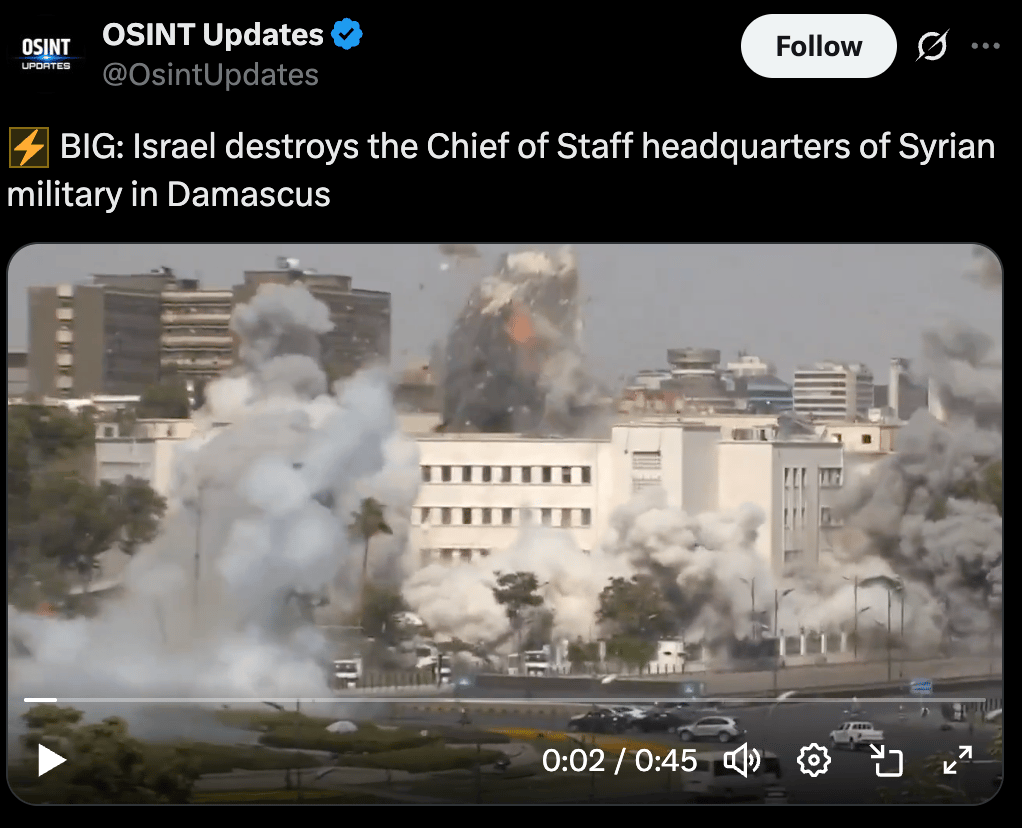Click the OSINT Updates display name

point(212,35)
